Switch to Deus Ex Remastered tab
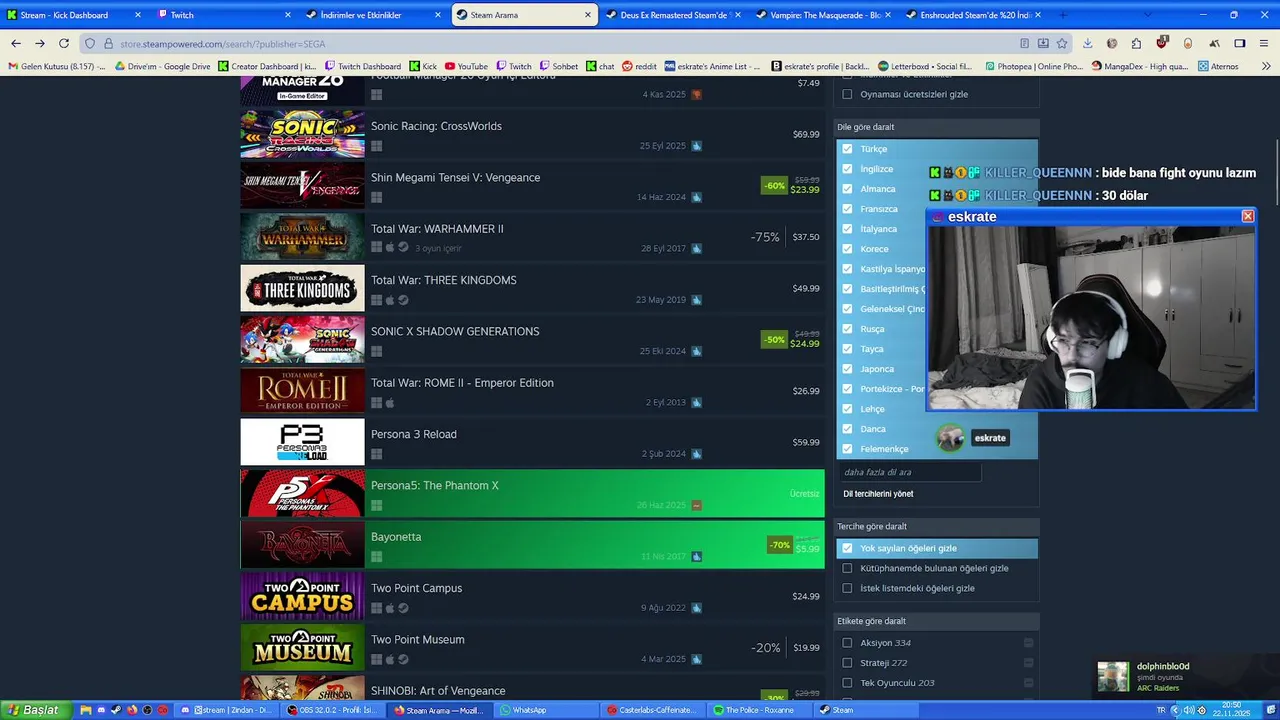 click(x=674, y=15)
